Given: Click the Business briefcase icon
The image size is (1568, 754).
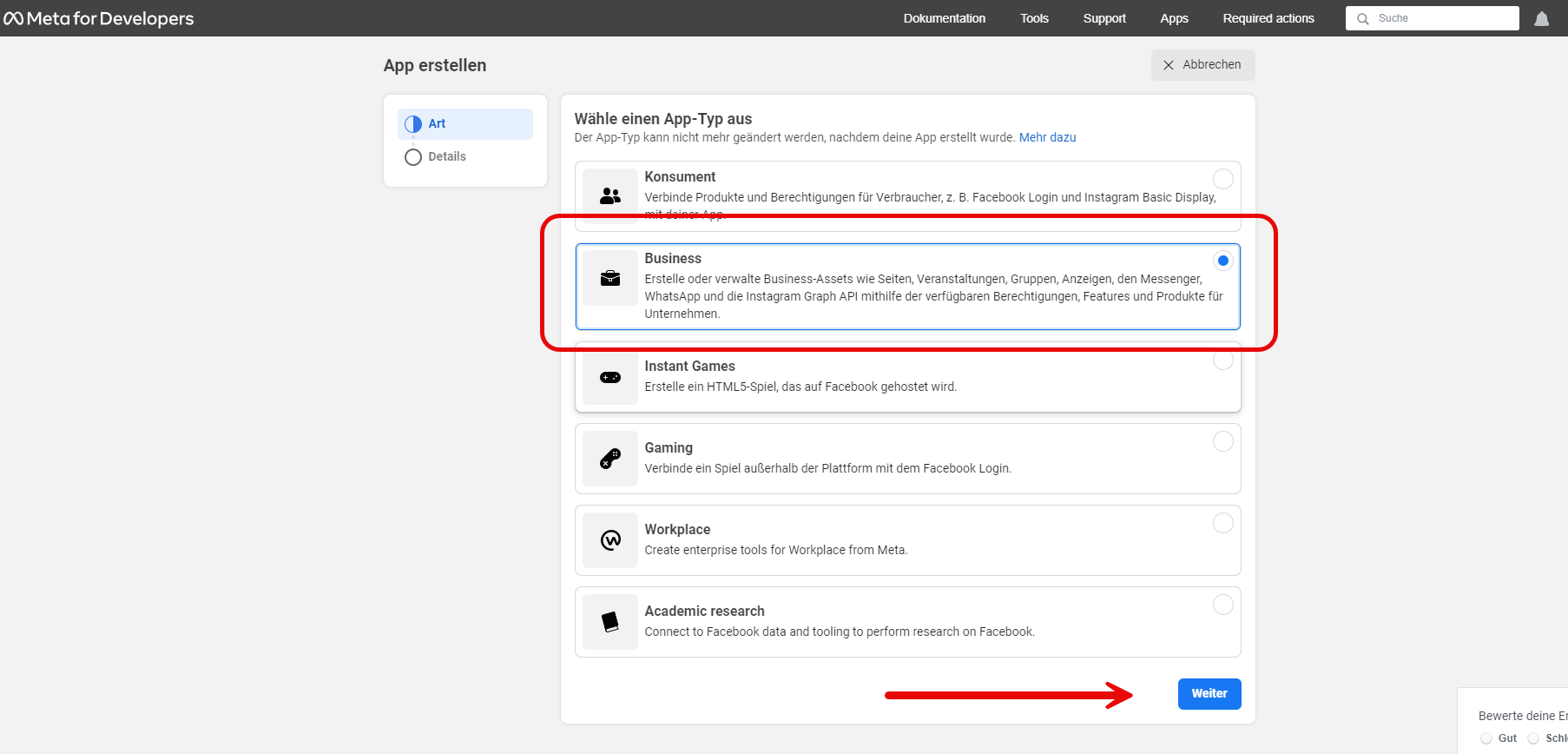Looking at the screenshot, I should tap(610, 278).
